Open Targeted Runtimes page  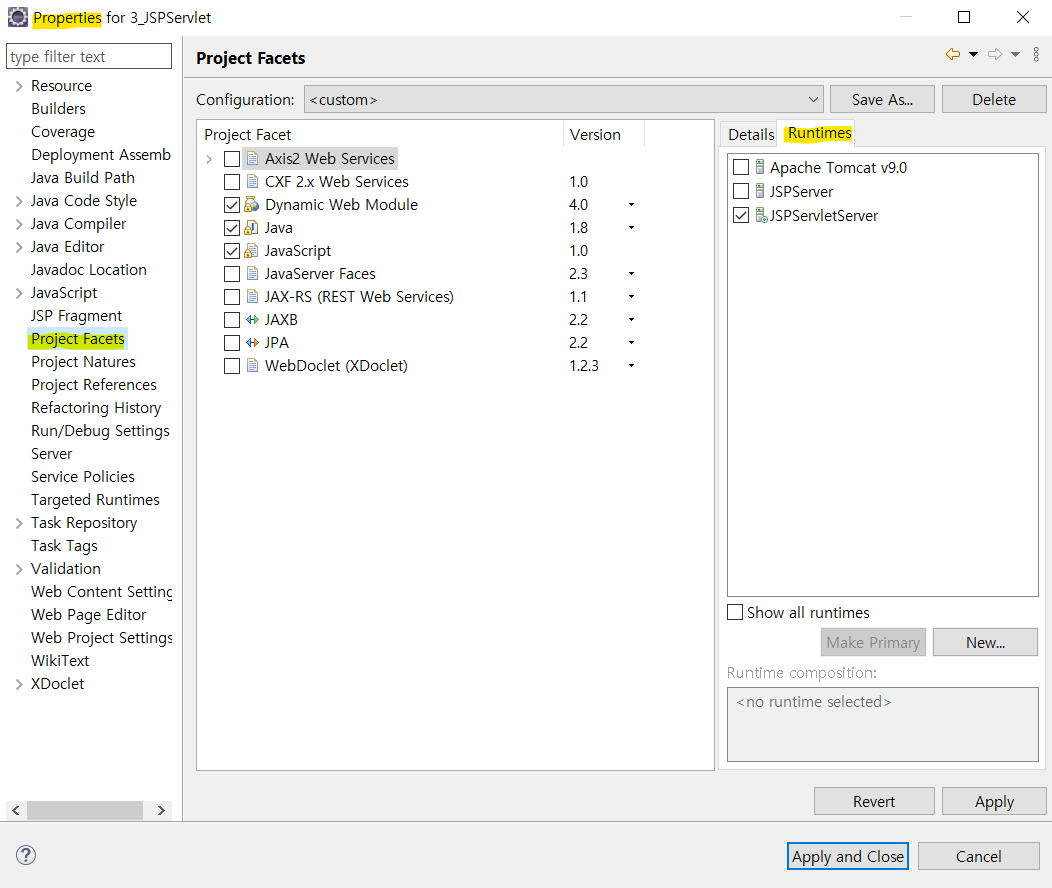click(95, 500)
